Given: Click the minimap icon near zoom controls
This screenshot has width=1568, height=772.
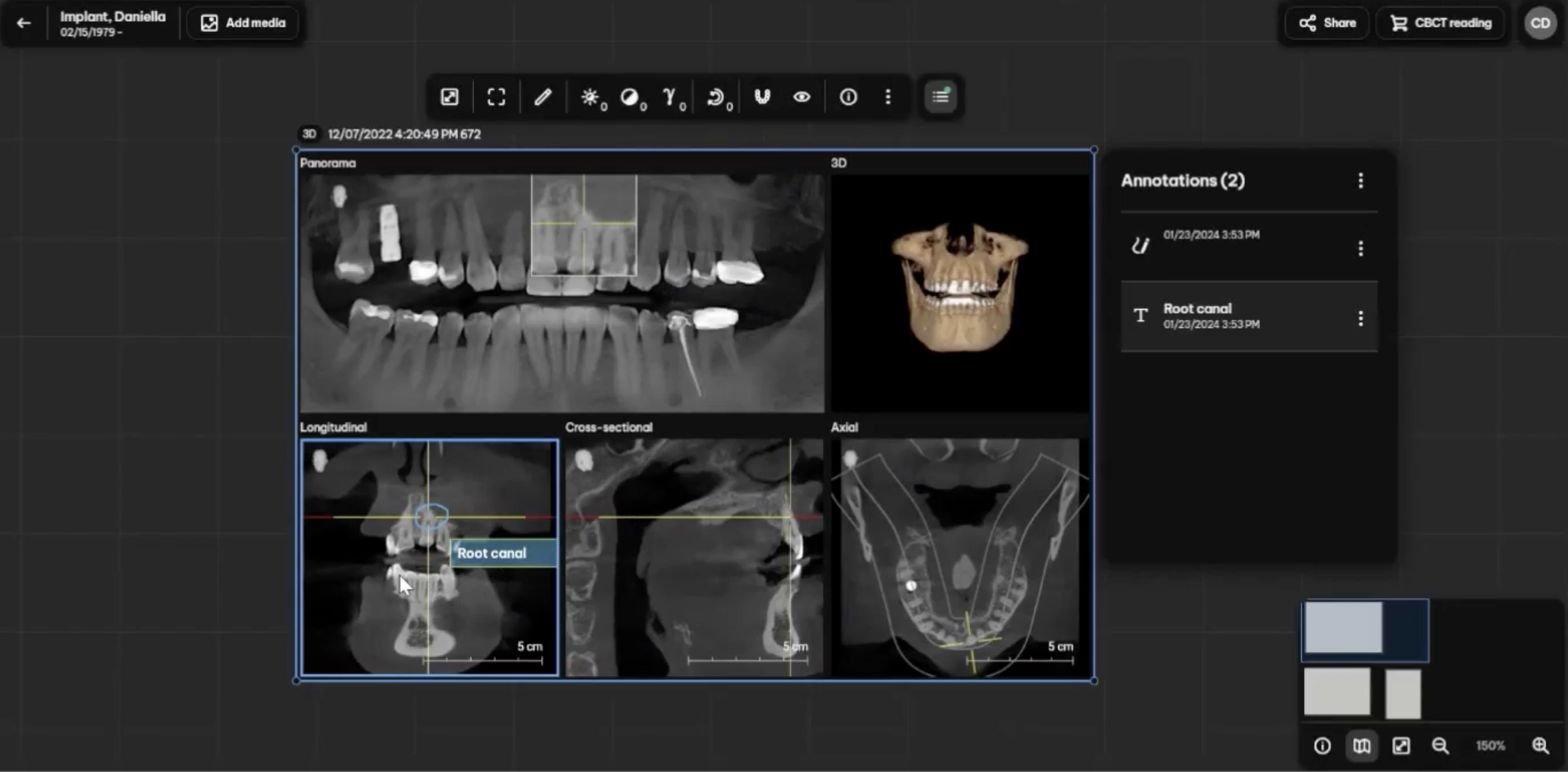Looking at the screenshot, I should tap(1361, 745).
